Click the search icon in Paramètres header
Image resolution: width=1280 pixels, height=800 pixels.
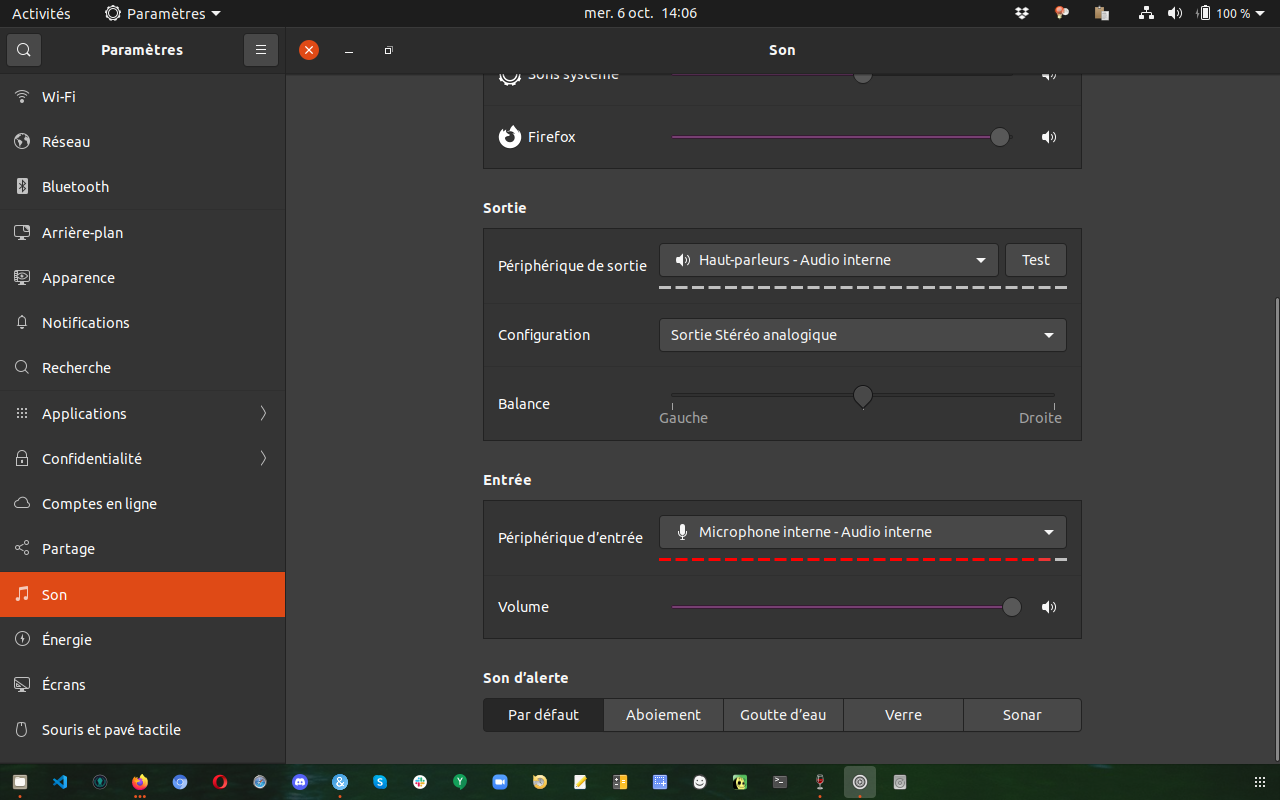point(24,49)
